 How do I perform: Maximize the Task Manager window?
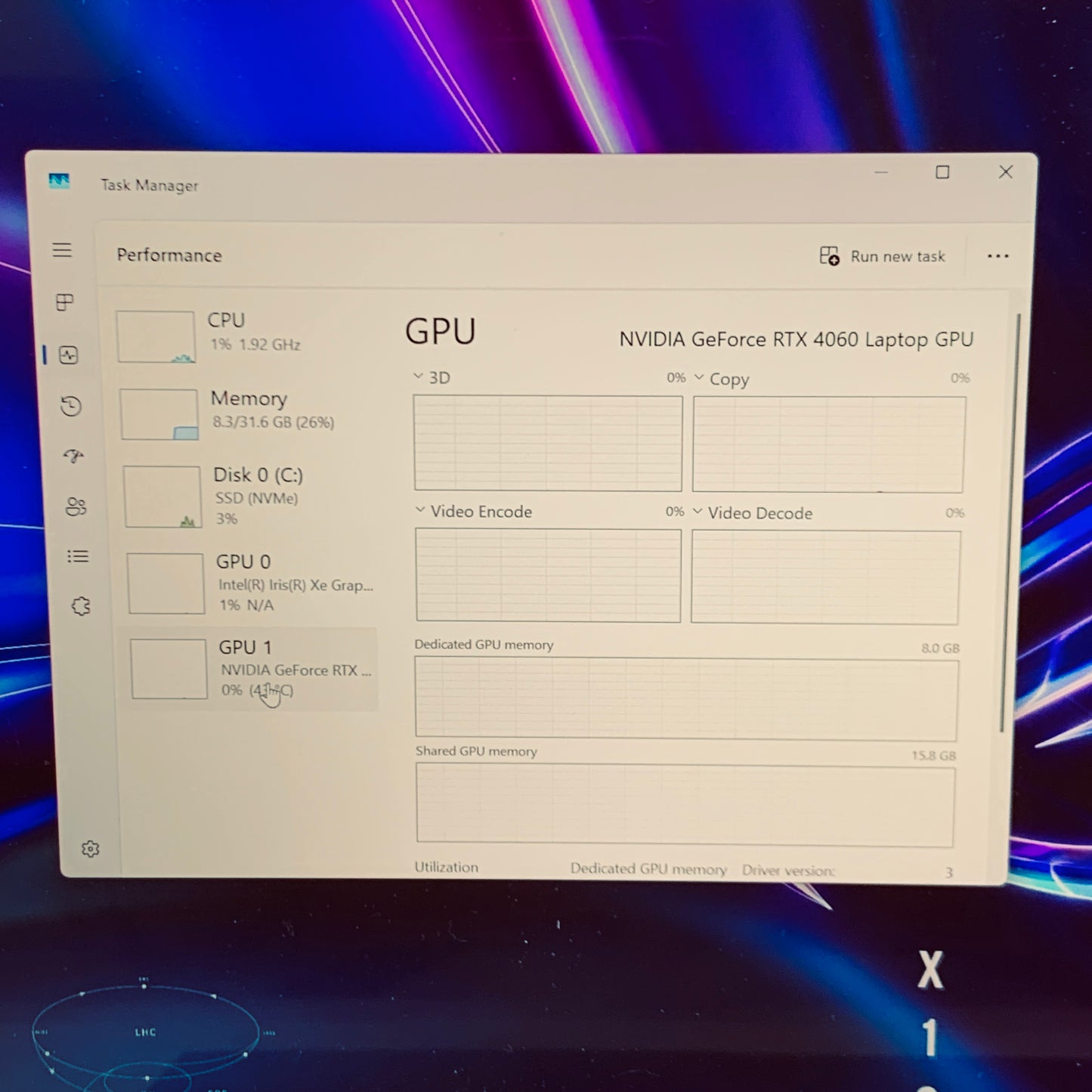942,172
